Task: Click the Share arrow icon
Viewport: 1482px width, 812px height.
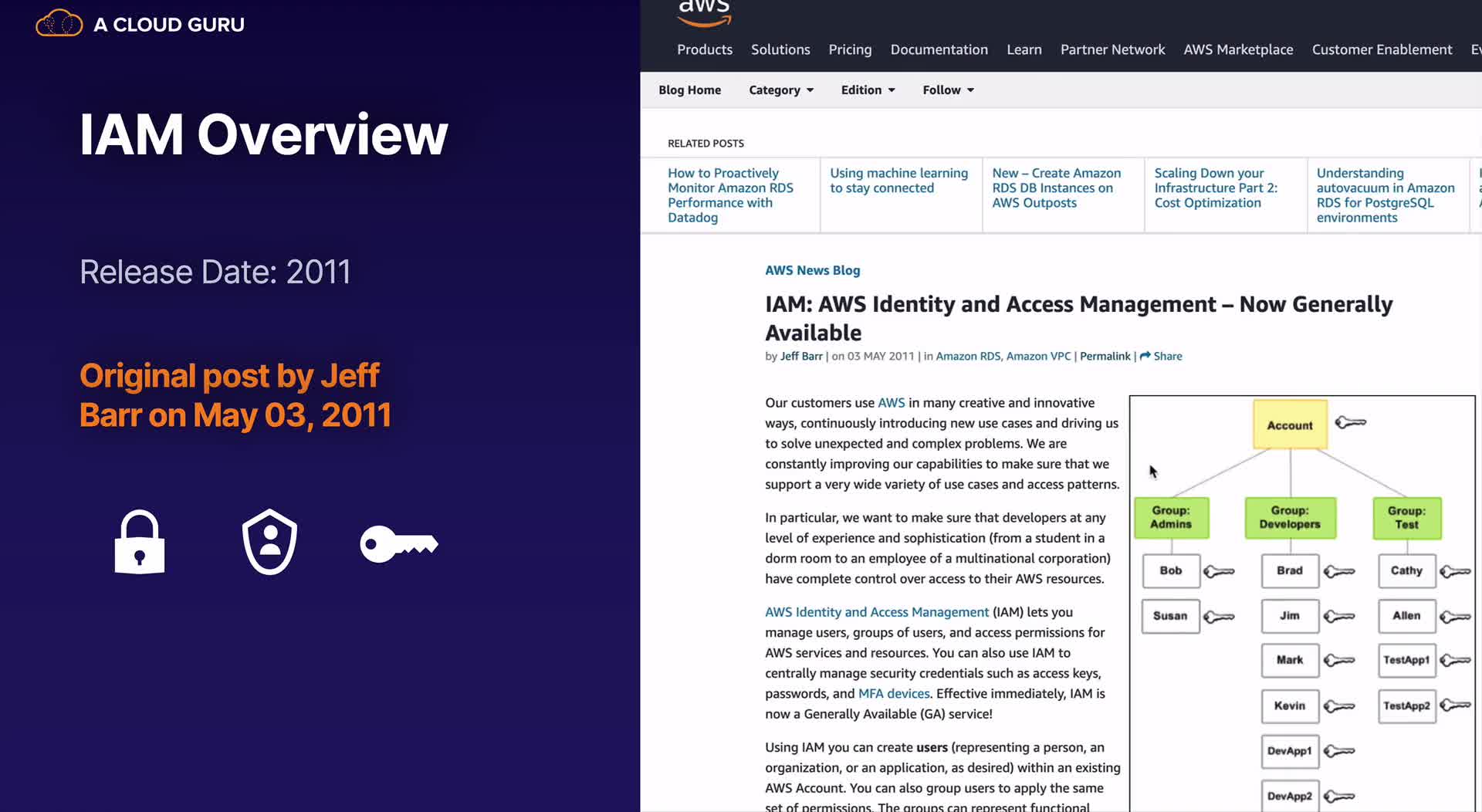Action: (x=1145, y=356)
